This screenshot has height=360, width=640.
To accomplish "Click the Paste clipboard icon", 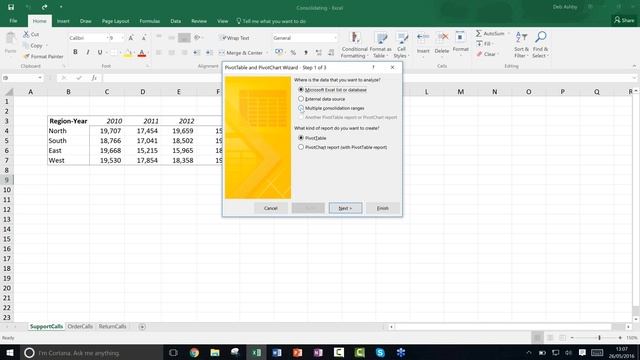I will 11,39.
